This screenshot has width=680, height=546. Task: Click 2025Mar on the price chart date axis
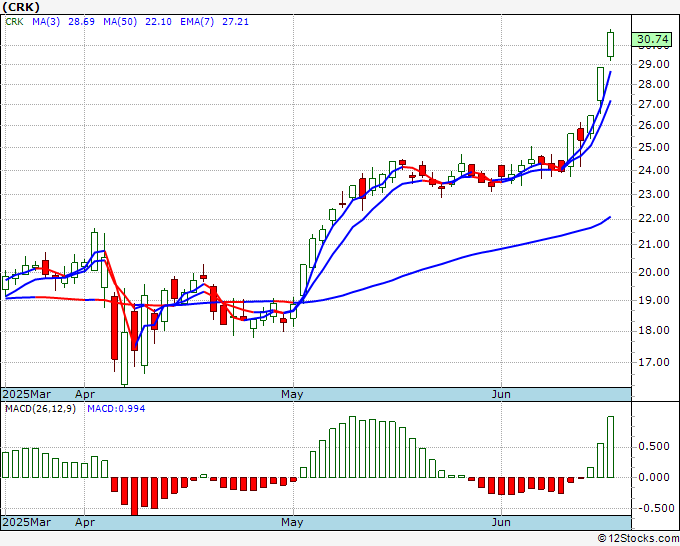(27, 394)
